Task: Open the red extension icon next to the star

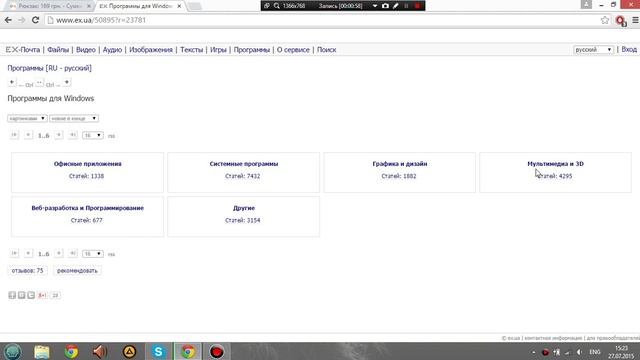Action: [621, 20]
